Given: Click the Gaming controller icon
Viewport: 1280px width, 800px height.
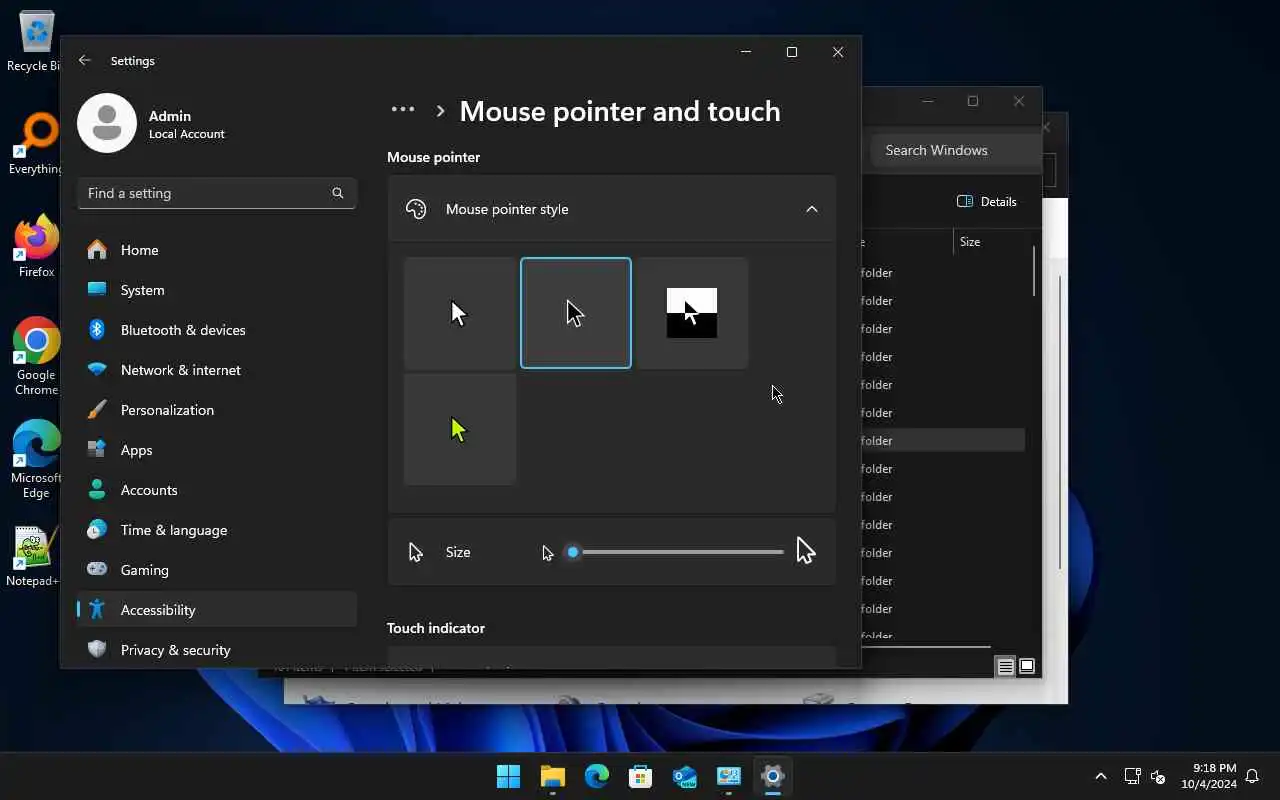Looking at the screenshot, I should 97,570.
